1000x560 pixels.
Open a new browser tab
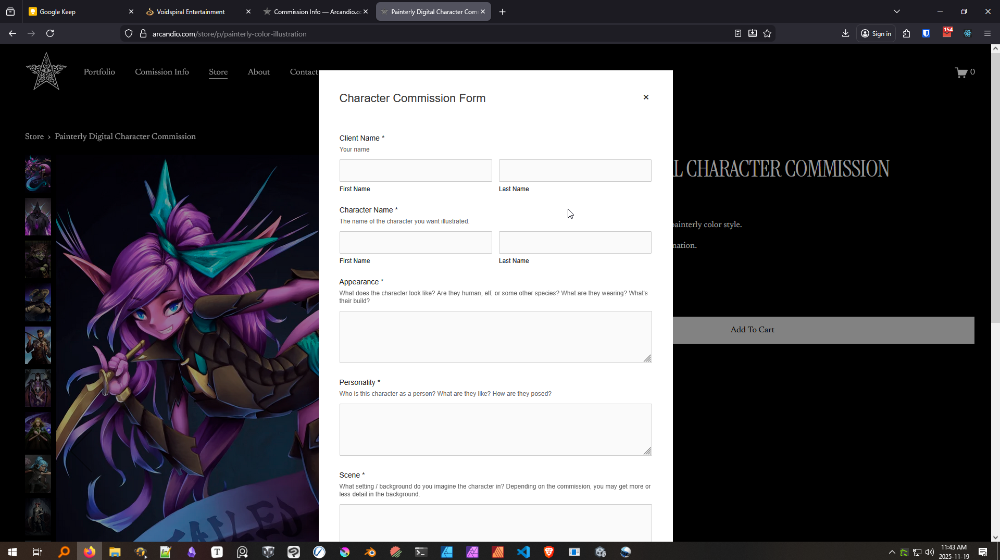pyautogui.click(x=502, y=11)
